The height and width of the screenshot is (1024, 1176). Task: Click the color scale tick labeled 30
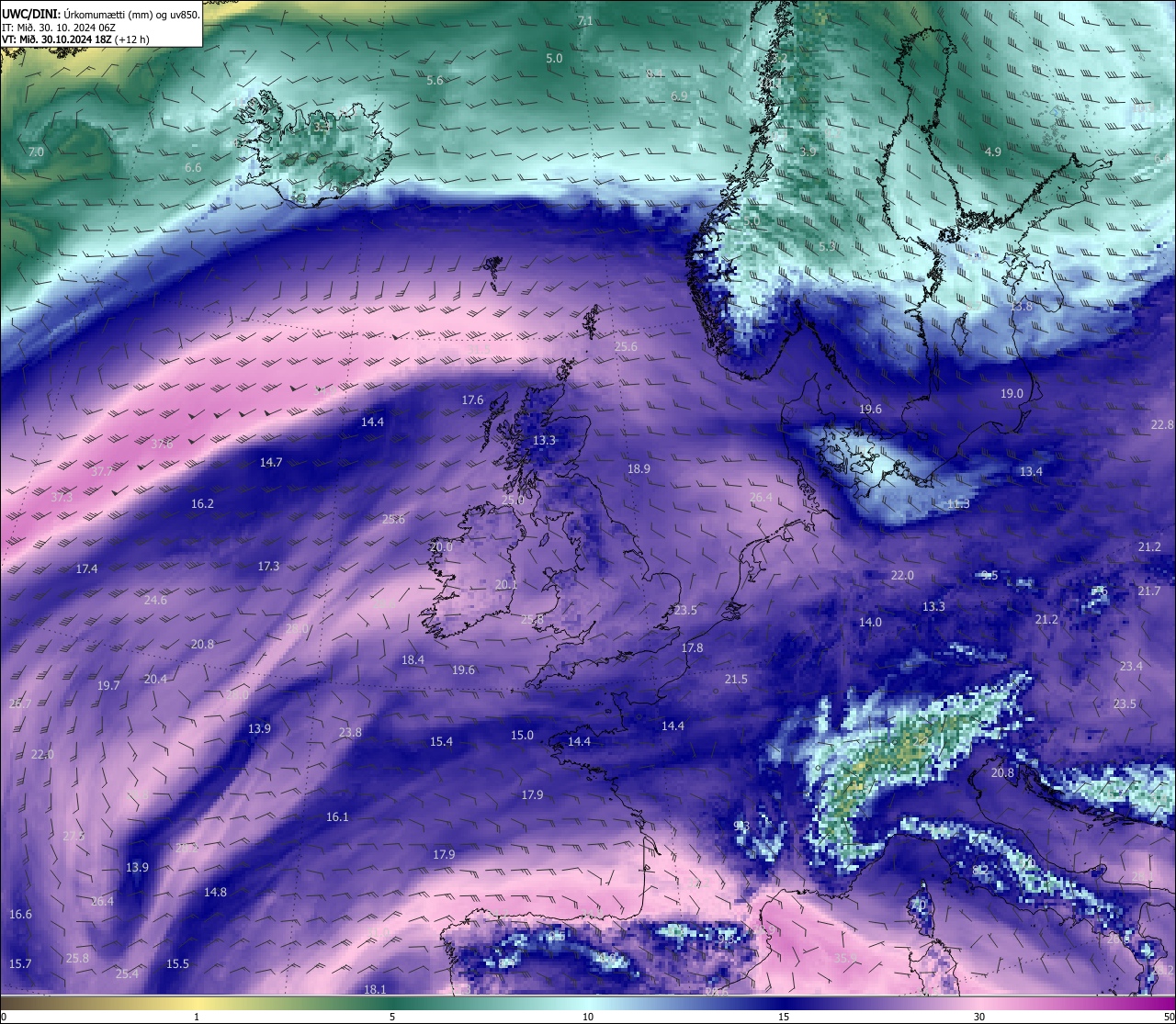pyautogui.click(x=979, y=1017)
